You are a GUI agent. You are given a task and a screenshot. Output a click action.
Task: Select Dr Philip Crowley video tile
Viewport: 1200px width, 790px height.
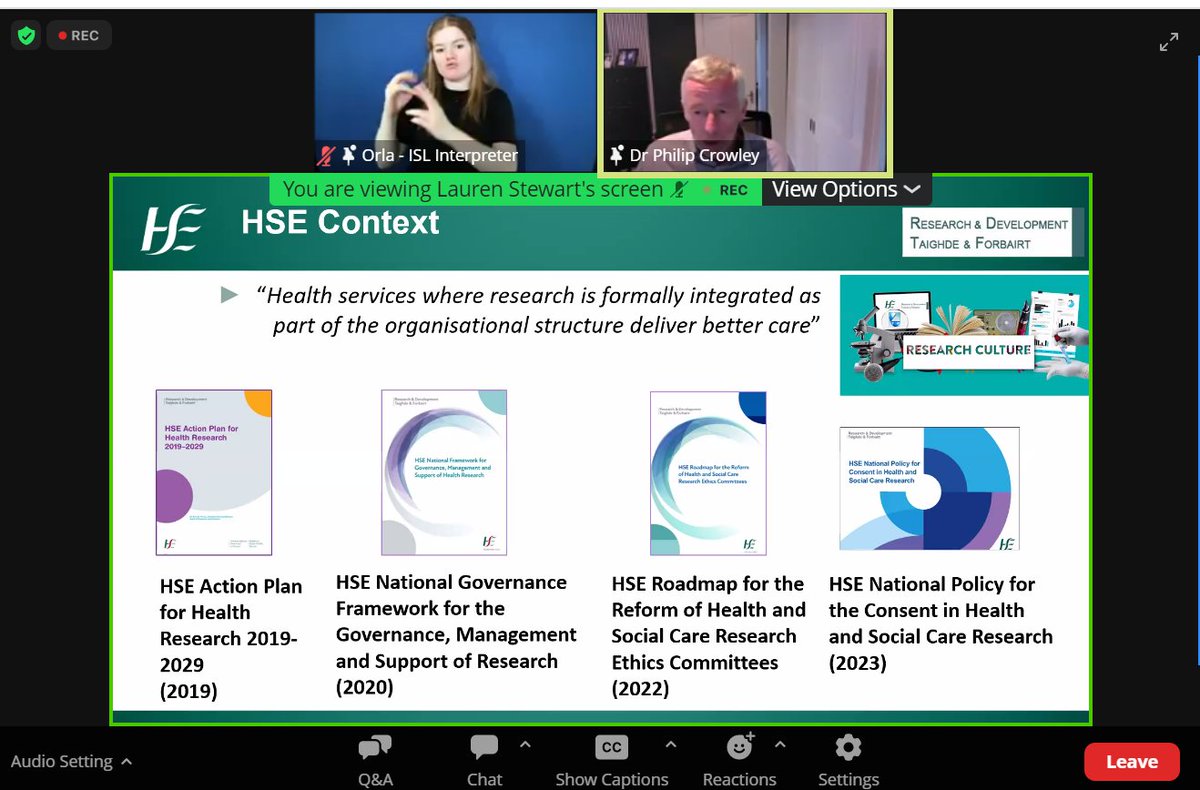[x=743, y=92]
